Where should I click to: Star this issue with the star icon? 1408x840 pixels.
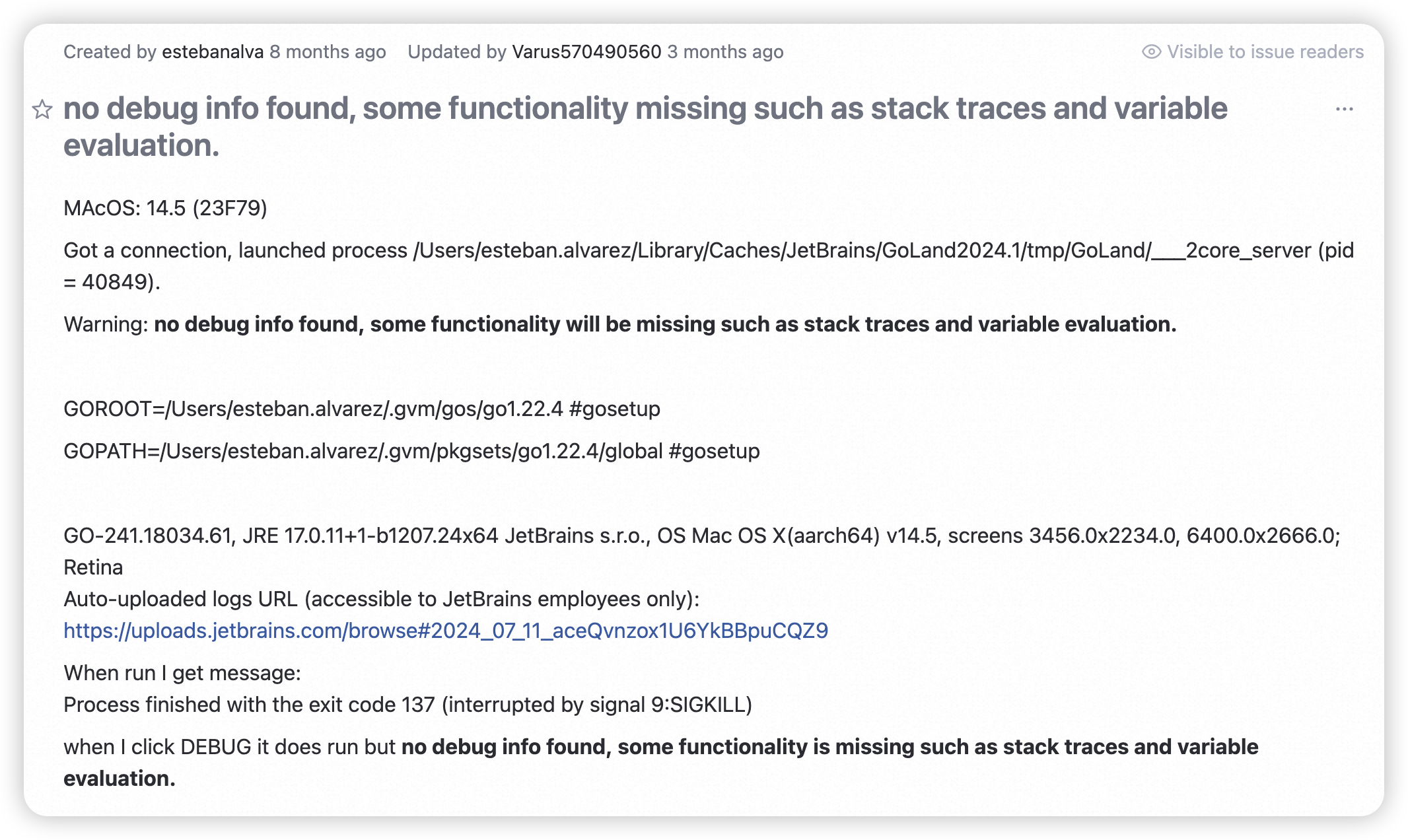pos(42,109)
